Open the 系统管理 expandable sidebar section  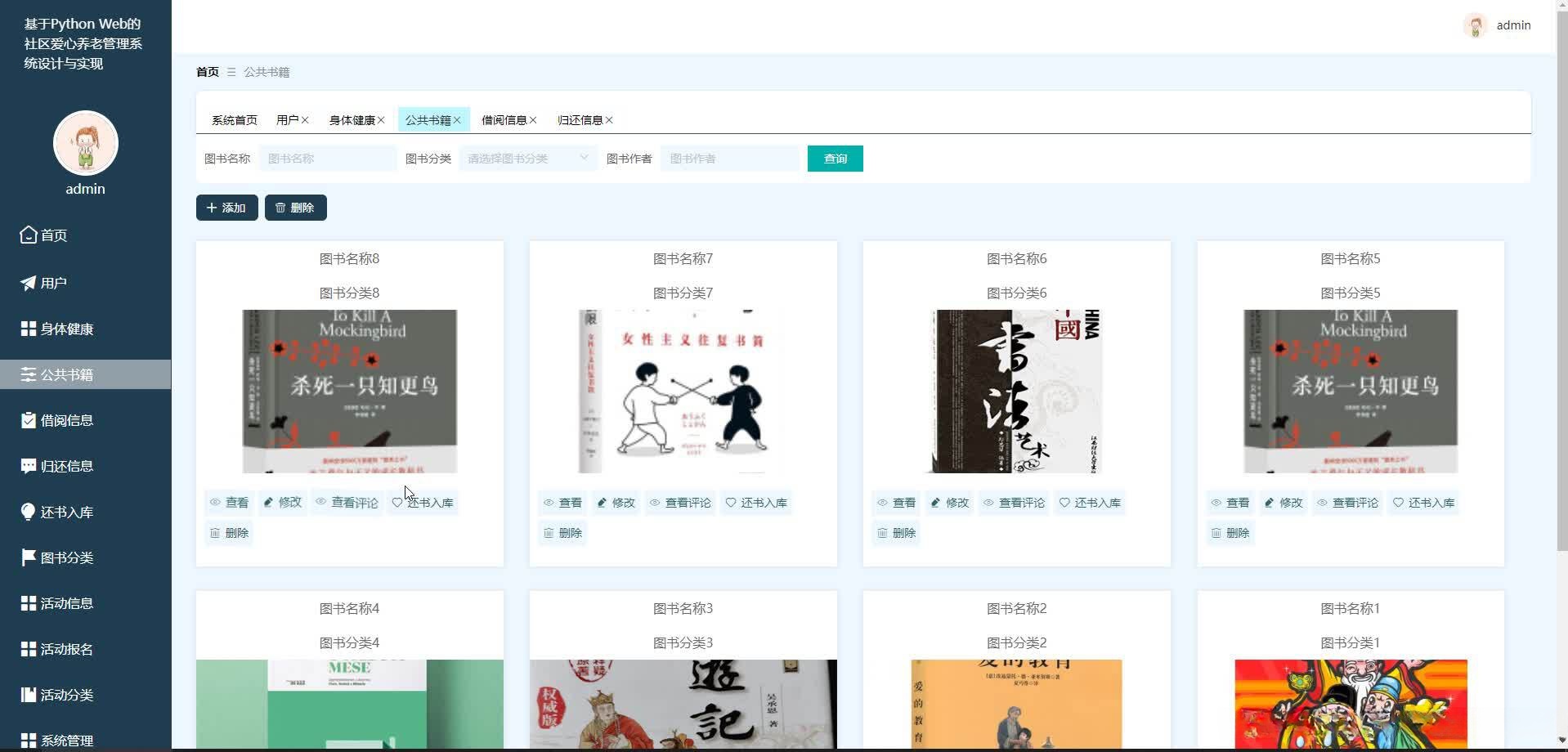click(65, 741)
